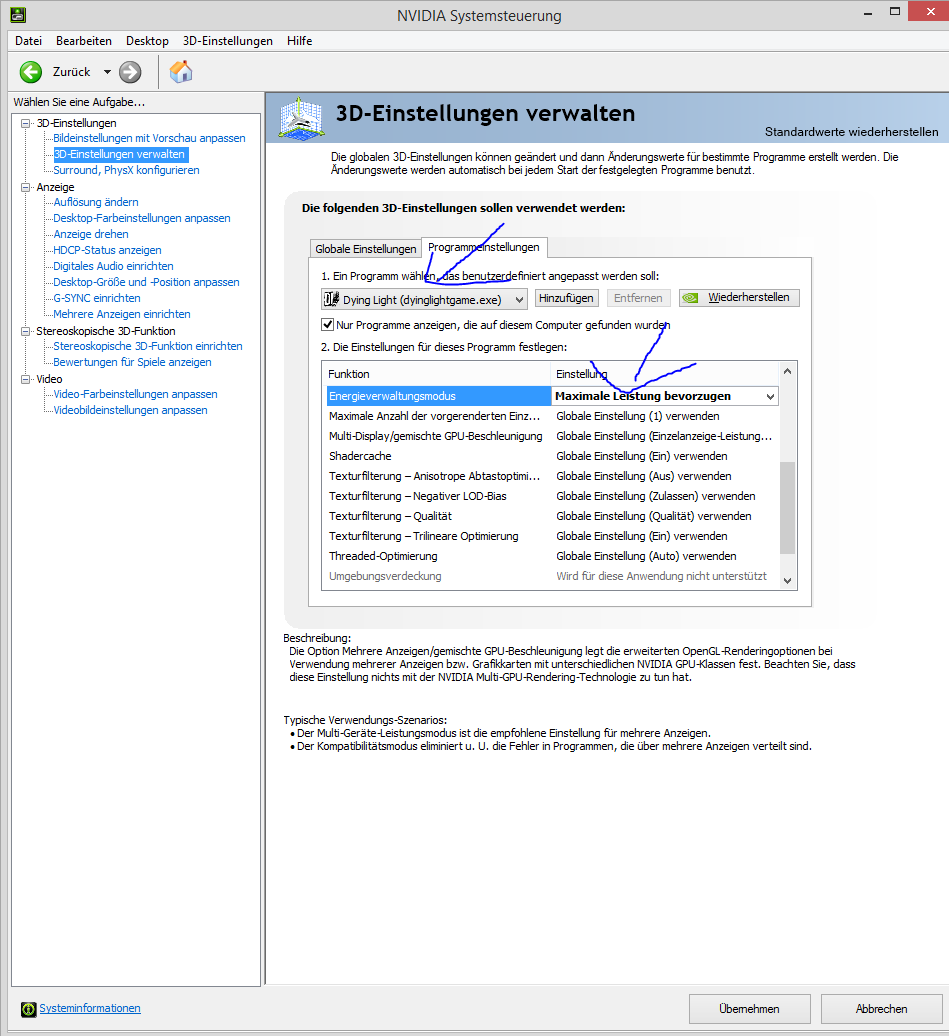
Task: Click the green Zurück back arrow icon
Action: (x=30, y=72)
